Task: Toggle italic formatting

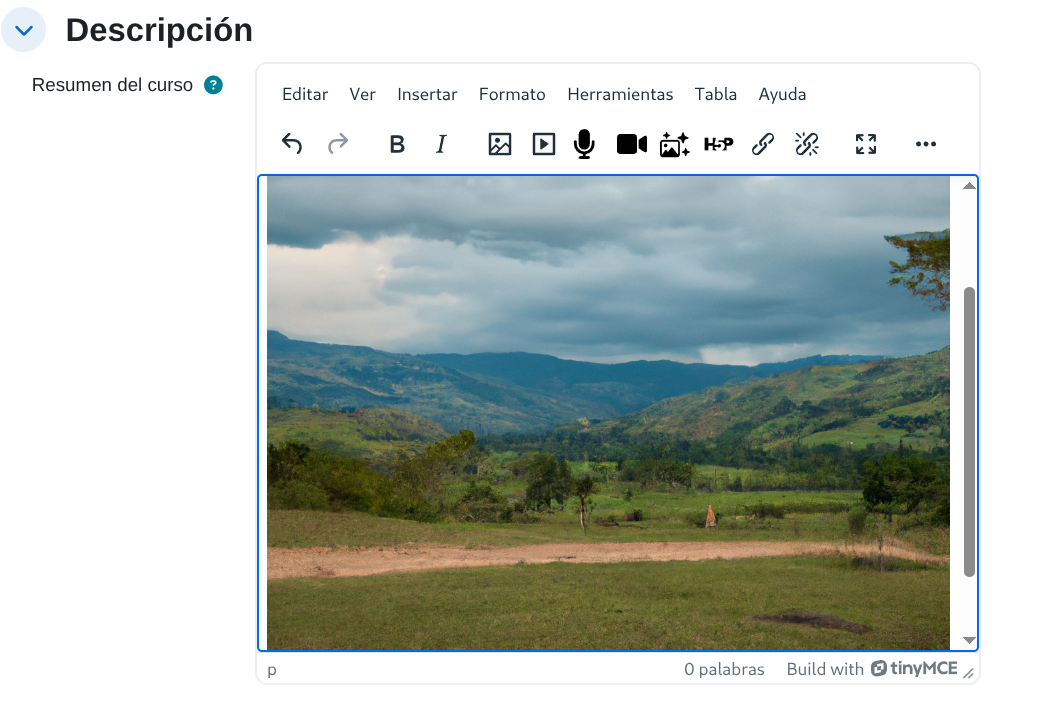Action: click(440, 143)
